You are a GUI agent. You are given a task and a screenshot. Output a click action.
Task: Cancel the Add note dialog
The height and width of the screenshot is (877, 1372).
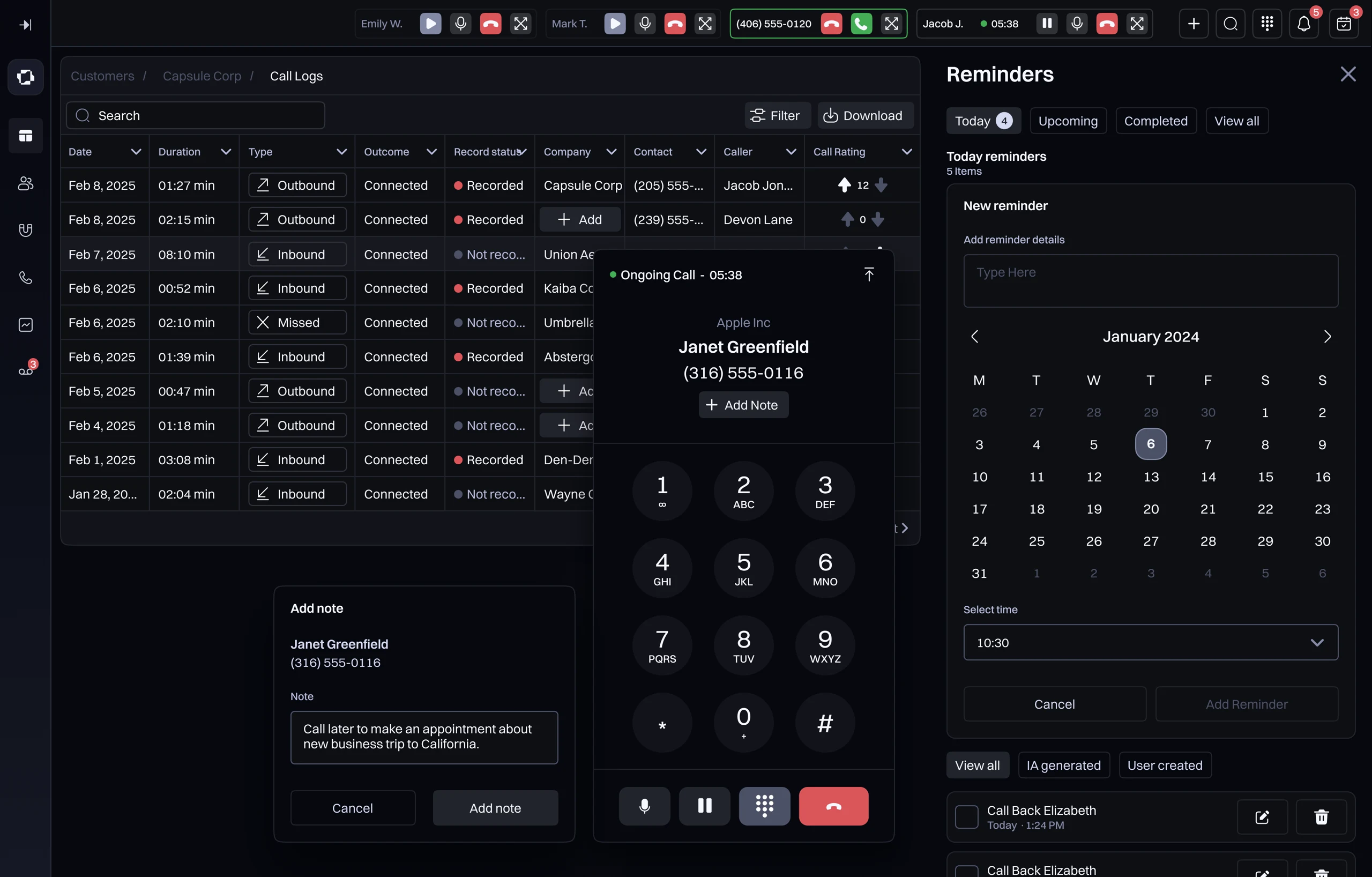pos(352,808)
